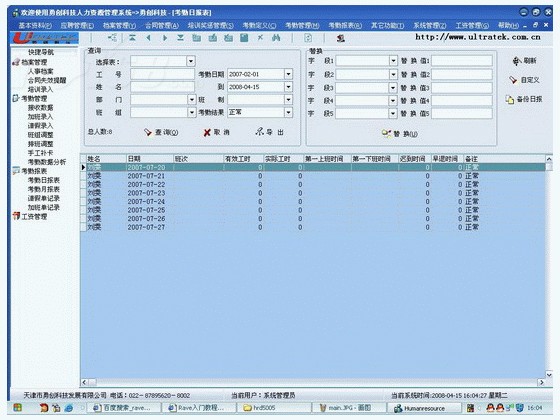Open the 字段3 field dropdown
The image size is (560, 420).
[393, 88]
